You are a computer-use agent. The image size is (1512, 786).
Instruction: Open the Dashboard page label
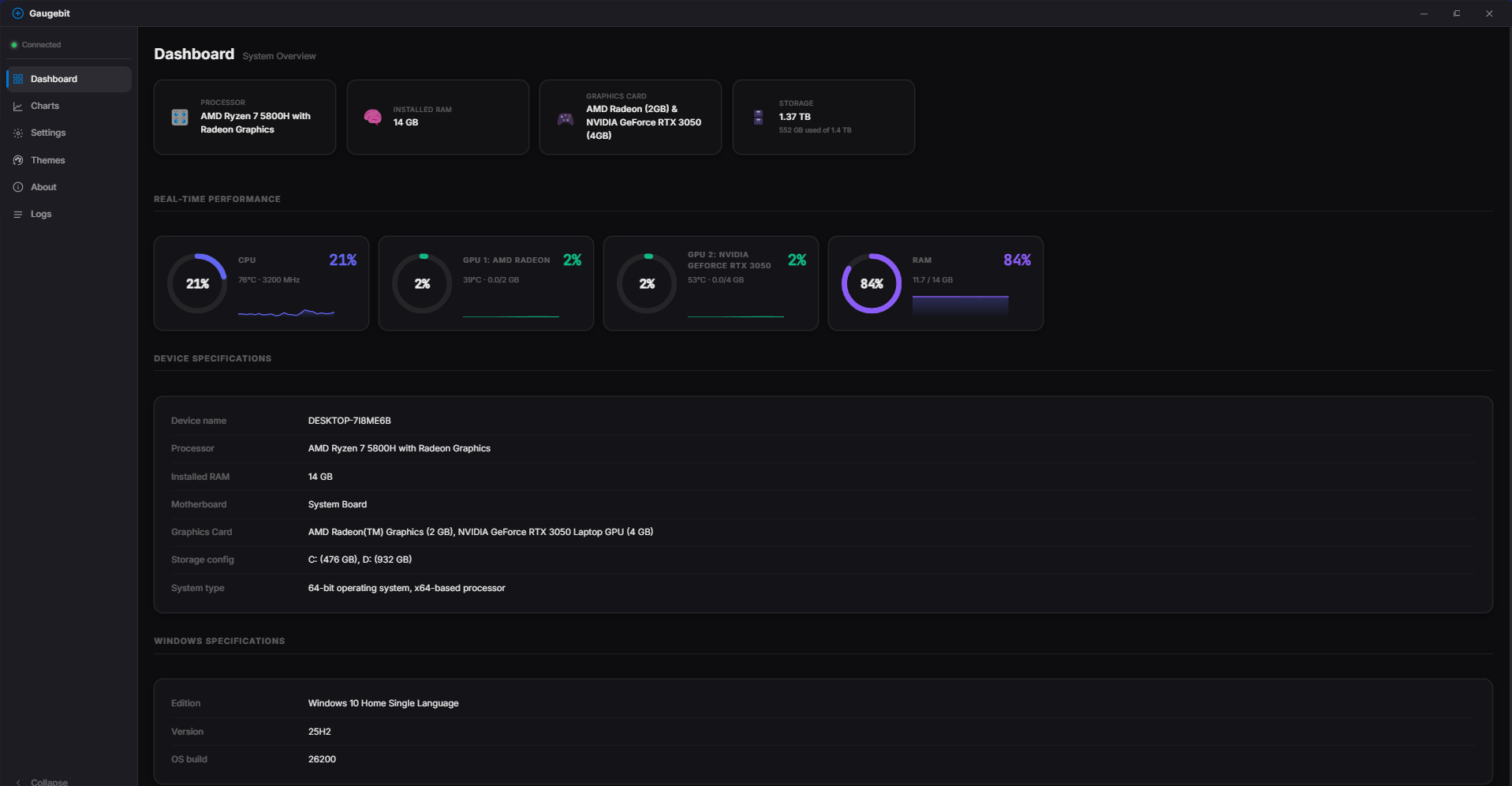54,79
